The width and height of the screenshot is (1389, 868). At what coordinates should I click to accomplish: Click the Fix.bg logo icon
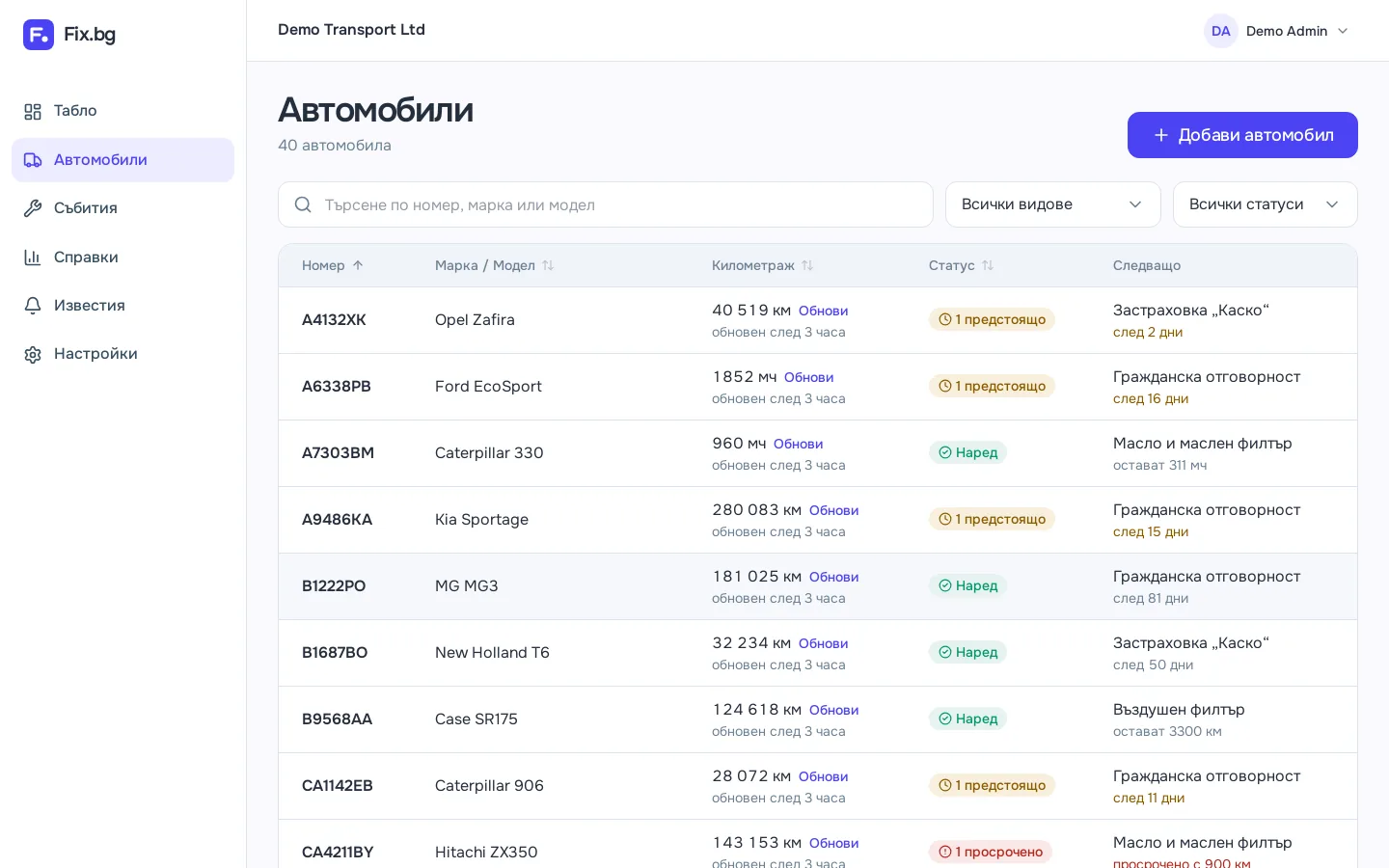[39, 35]
